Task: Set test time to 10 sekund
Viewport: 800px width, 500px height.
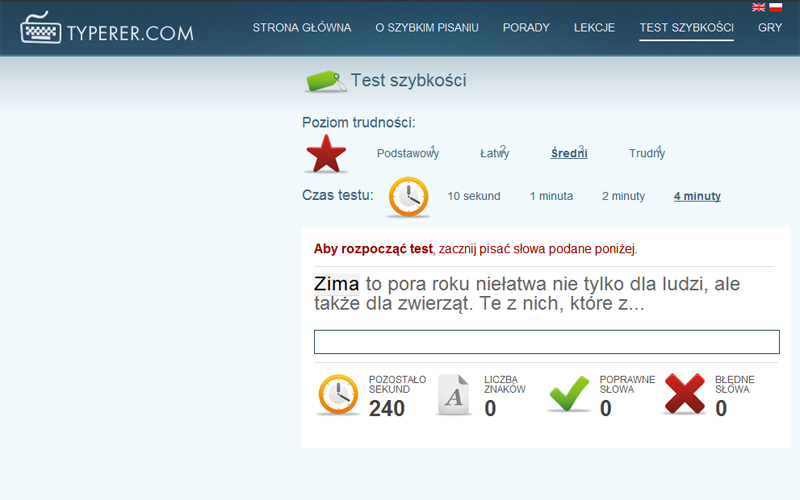Action: tap(473, 196)
